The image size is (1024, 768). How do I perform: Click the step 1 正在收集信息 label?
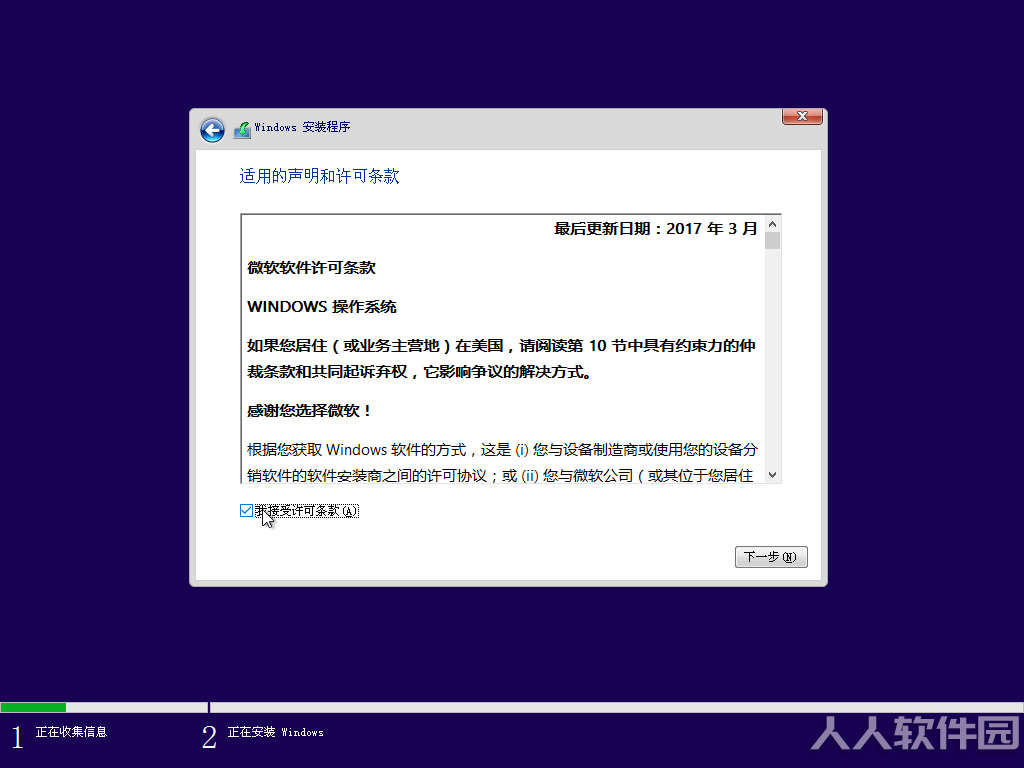click(71, 732)
